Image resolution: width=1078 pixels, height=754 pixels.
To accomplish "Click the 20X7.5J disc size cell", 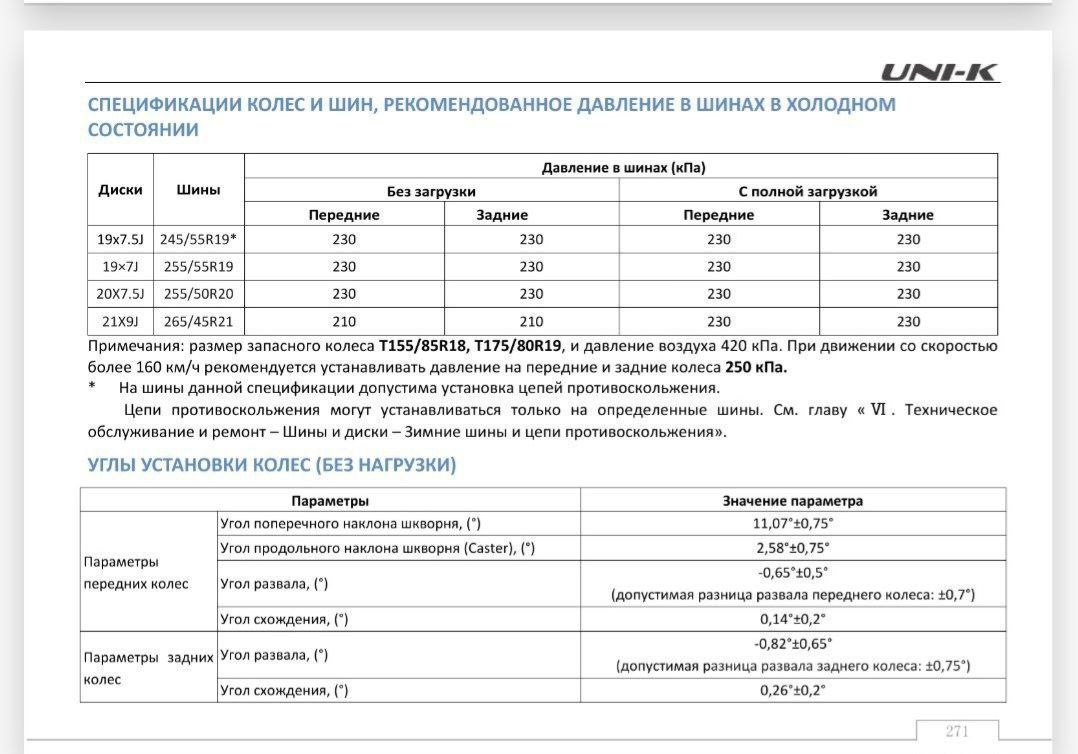I will point(120,294).
